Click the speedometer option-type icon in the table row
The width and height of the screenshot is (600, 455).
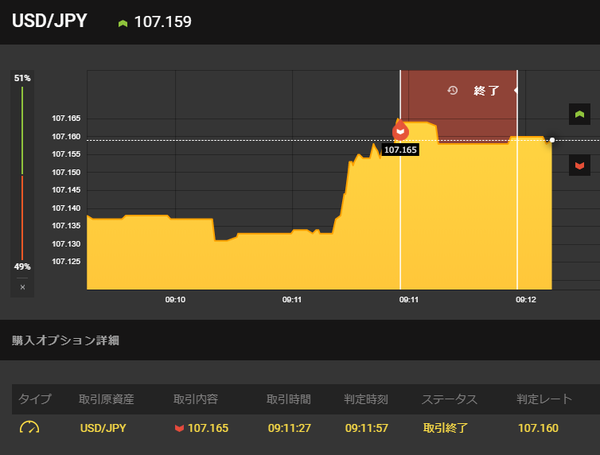pyautogui.click(x=29, y=427)
